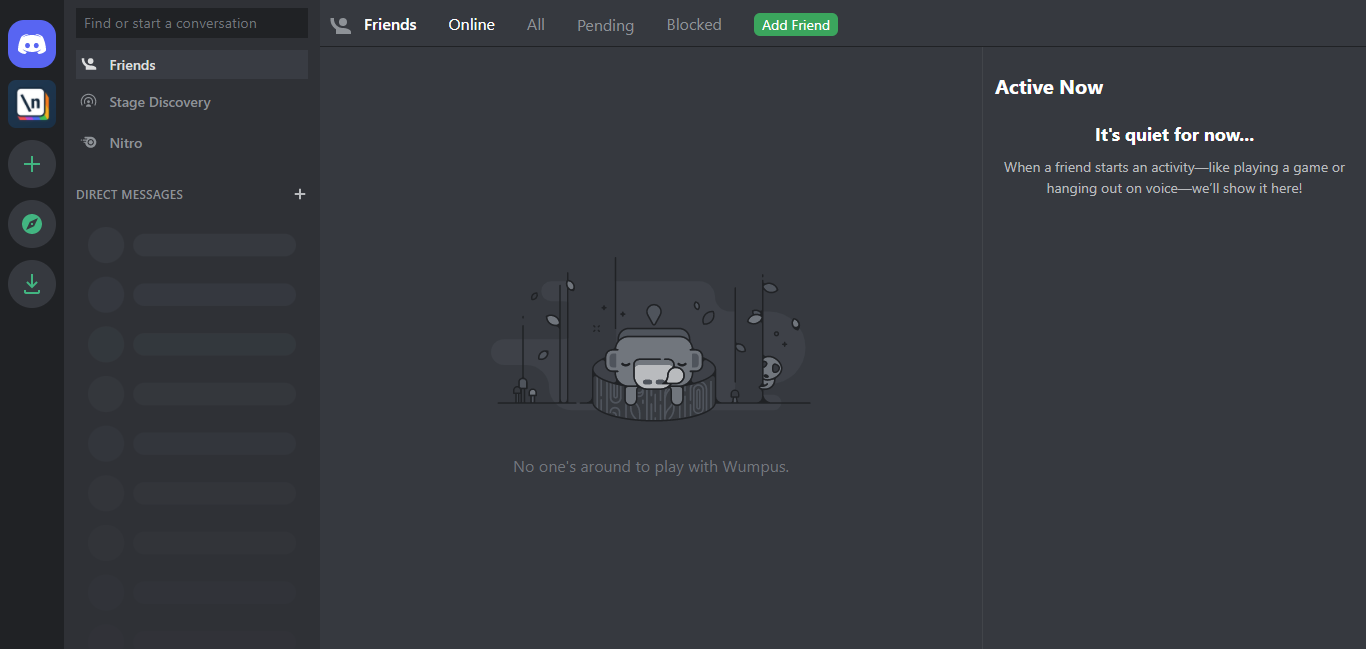Viewport: 1366px width, 649px height.
Task: Click the Friends waving icon in header
Action: coord(341,25)
